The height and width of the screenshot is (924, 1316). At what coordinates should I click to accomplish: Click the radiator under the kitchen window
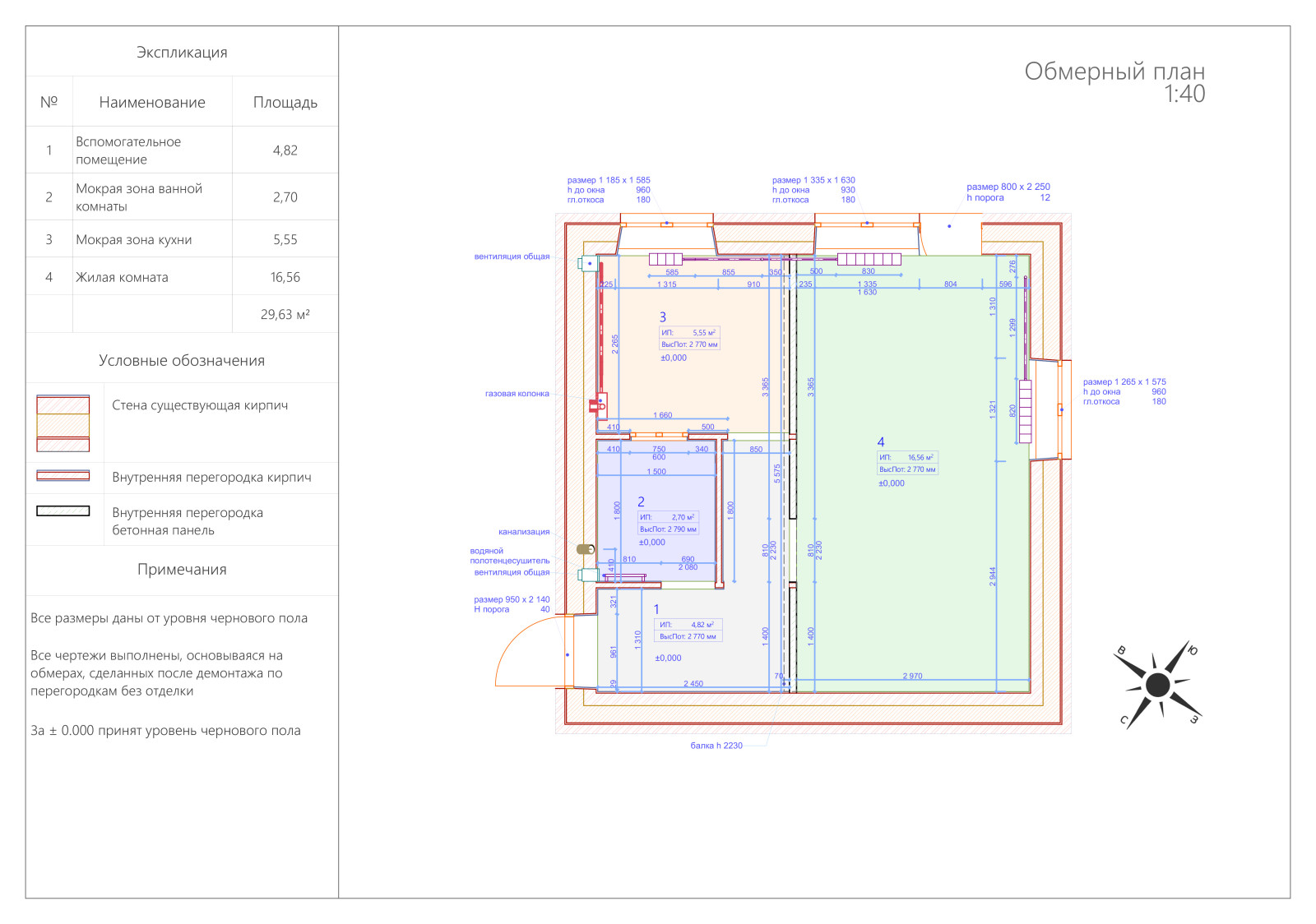[665, 259]
